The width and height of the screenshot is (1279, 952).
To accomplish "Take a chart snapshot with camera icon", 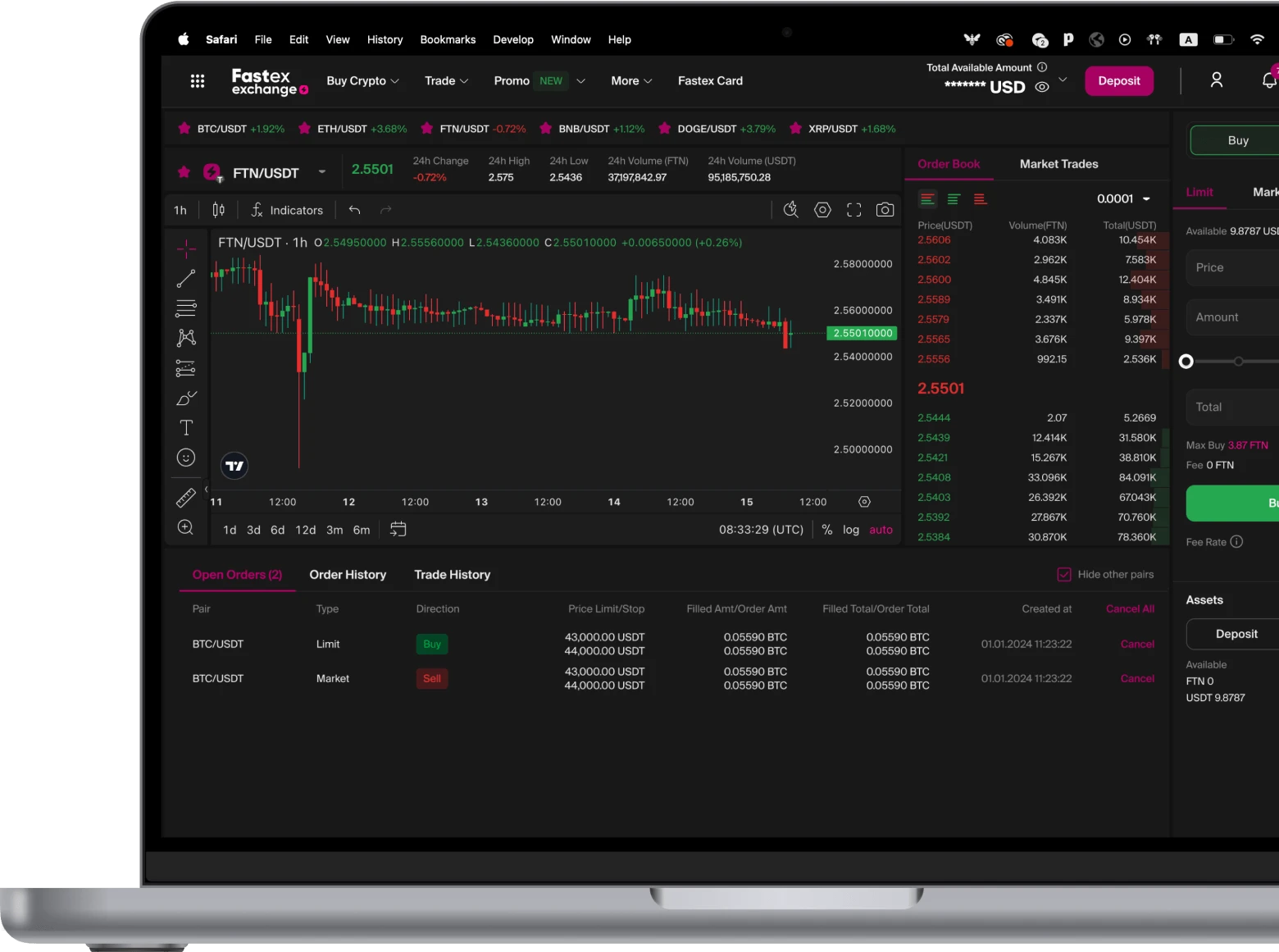I will 885,210.
